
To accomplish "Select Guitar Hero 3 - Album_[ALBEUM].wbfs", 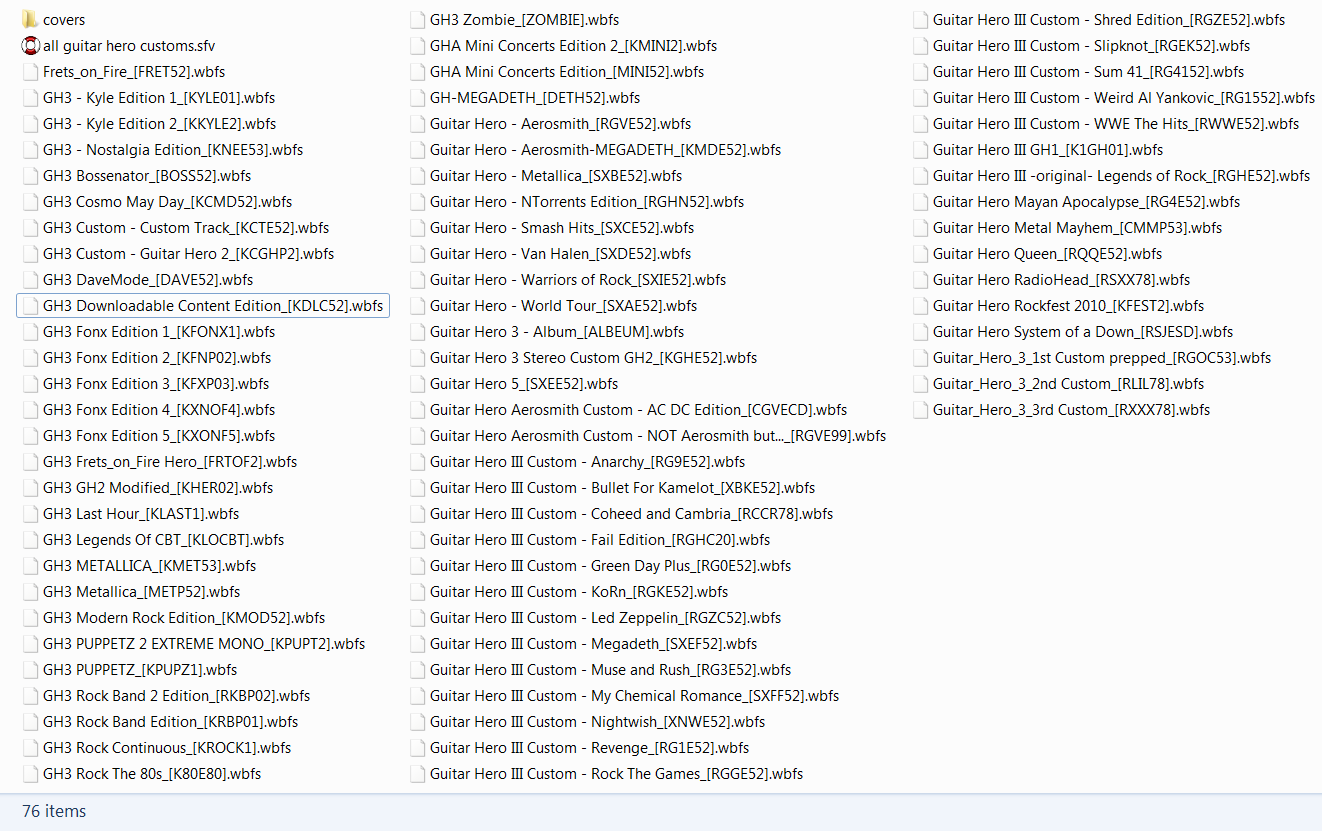I will pos(557,332).
